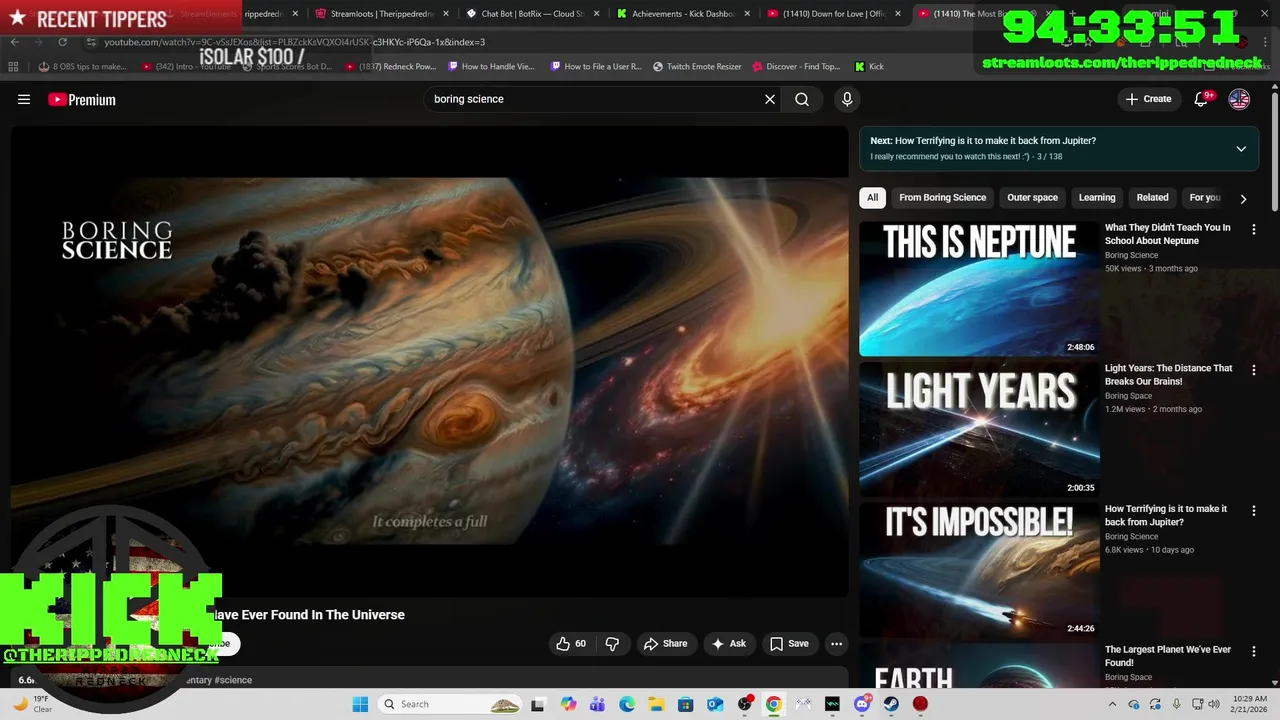Dislike the video
The image size is (1280, 720).
[x=612, y=644]
